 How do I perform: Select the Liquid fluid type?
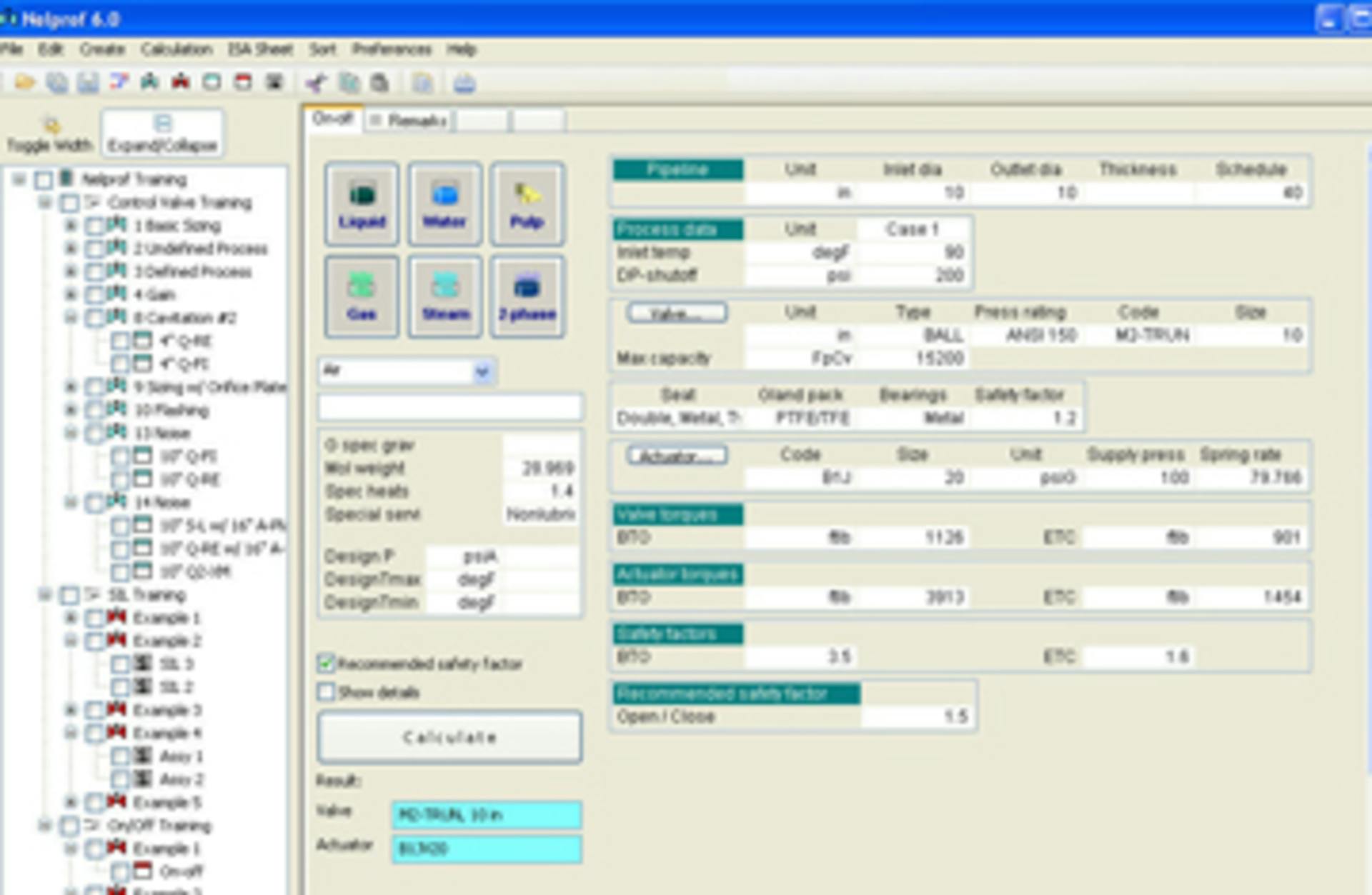pos(361,205)
